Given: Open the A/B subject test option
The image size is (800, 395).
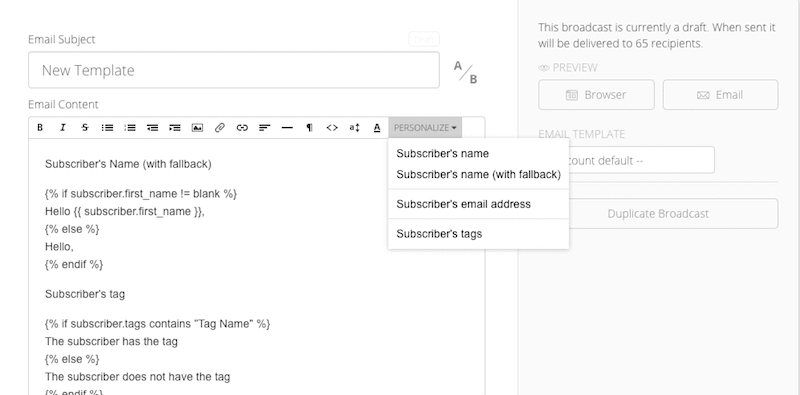Looking at the screenshot, I should pyautogui.click(x=465, y=72).
